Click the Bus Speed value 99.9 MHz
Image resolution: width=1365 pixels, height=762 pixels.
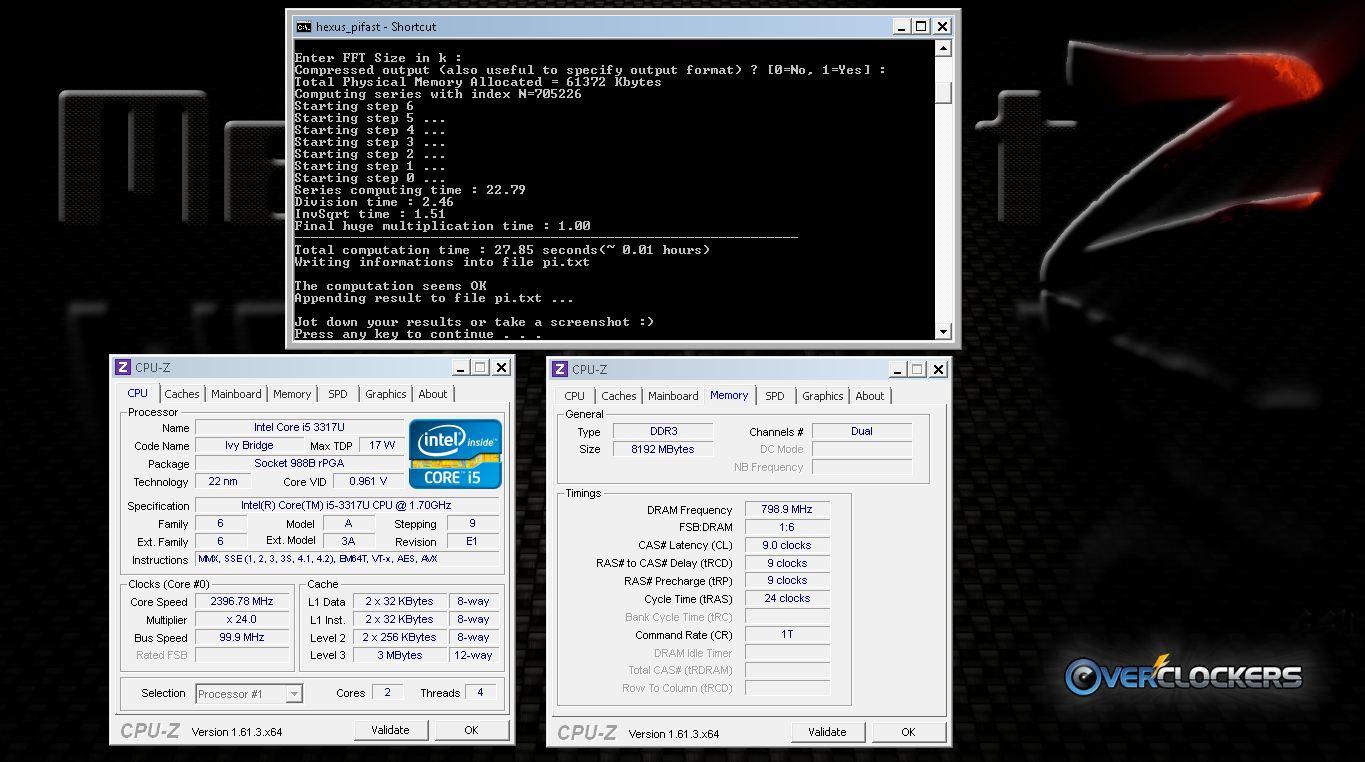click(242, 637)
